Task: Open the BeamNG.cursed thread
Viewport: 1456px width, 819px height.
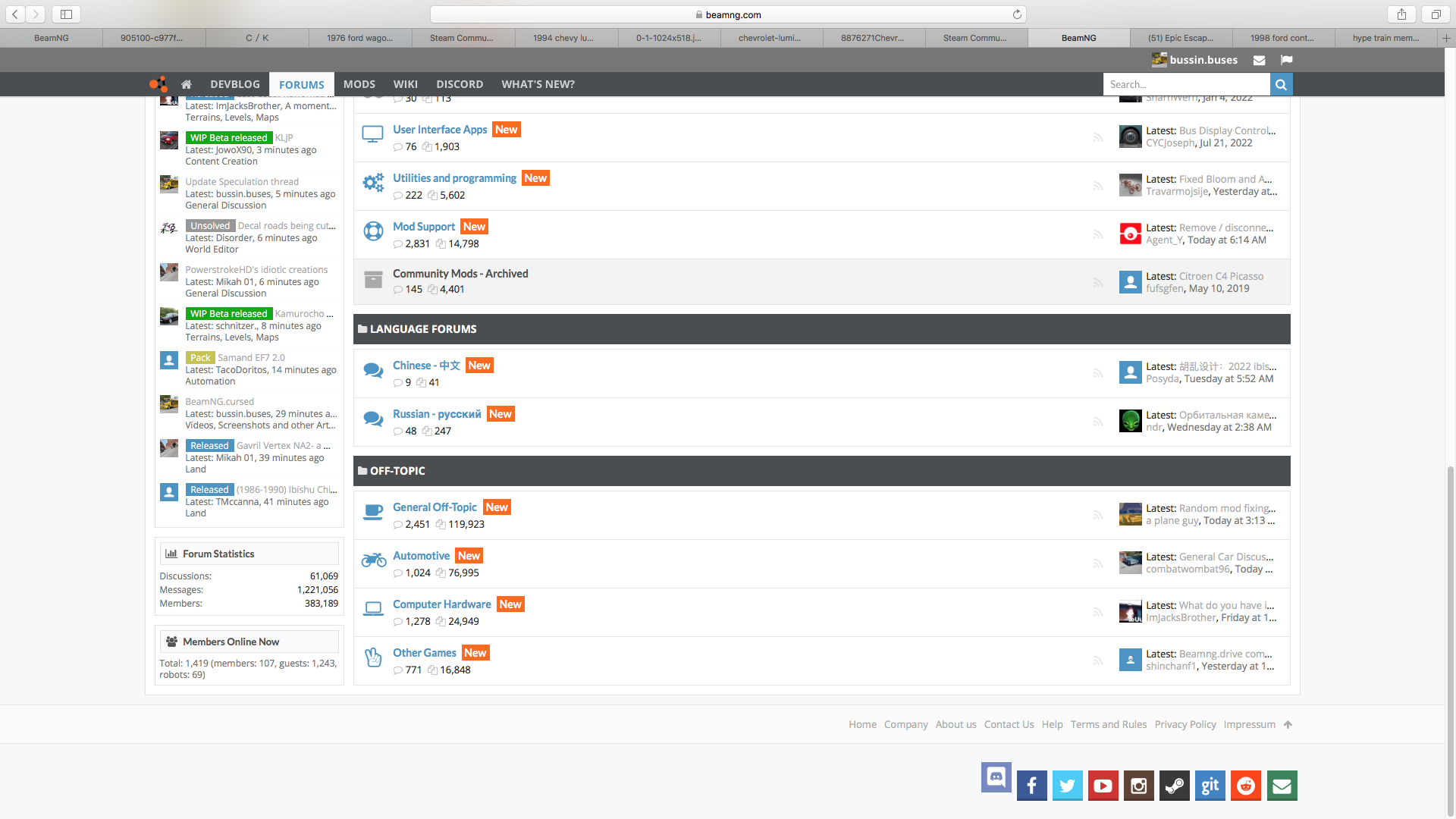Action: coord(219,402)
